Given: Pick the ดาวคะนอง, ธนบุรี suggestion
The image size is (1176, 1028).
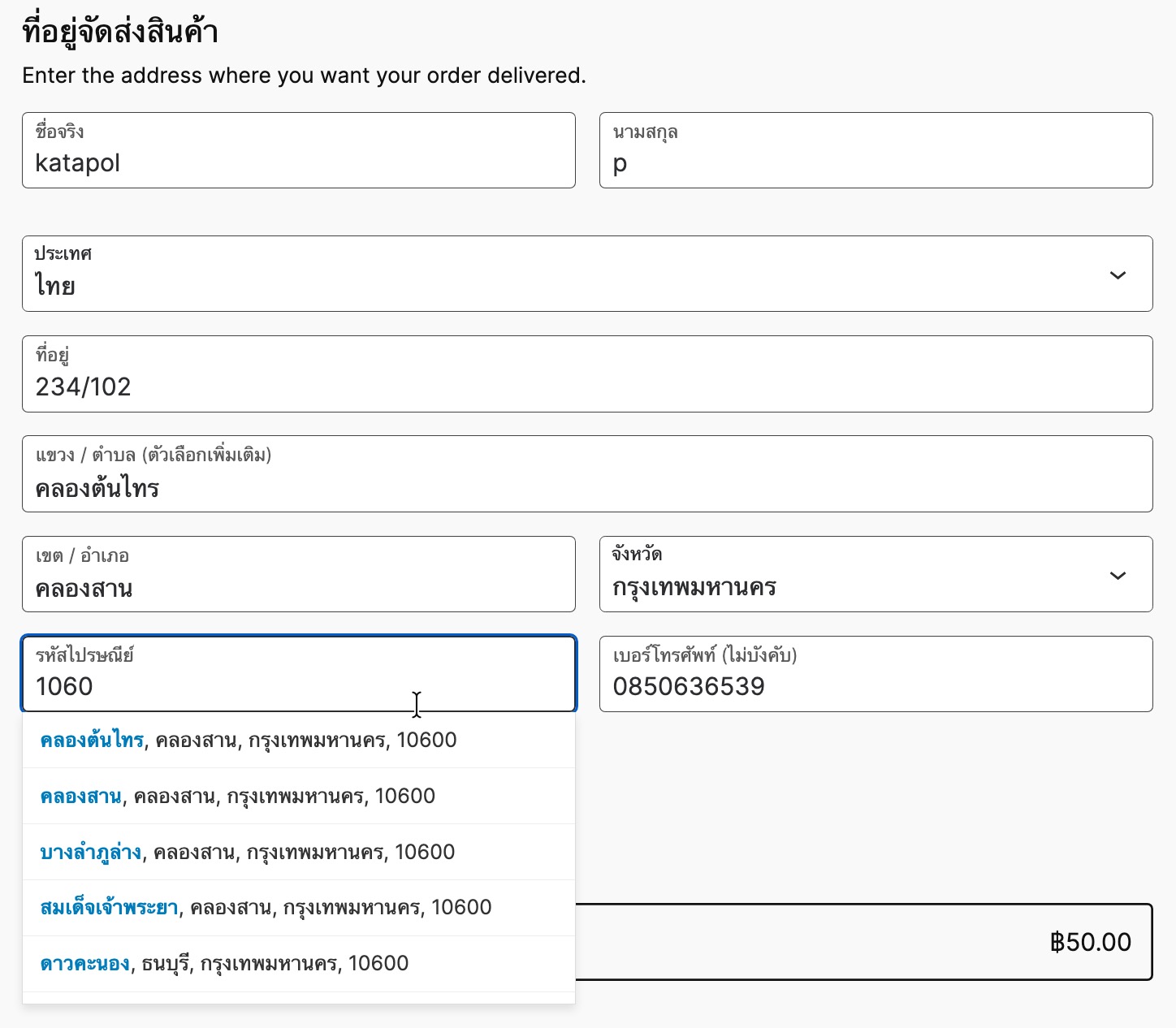Looking at the screenshot, I should (x=224, y=964).
